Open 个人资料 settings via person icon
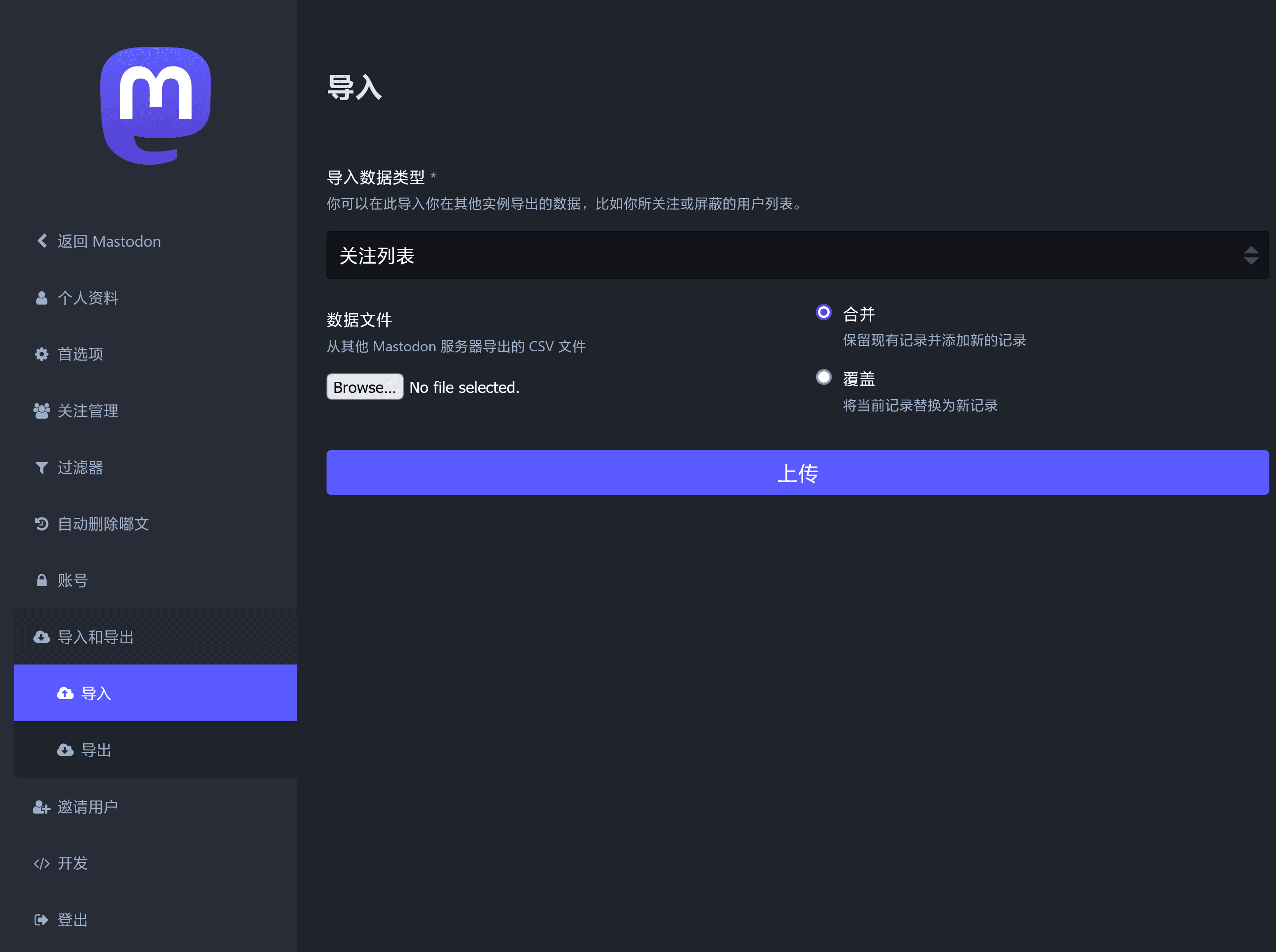 (42, 297)
